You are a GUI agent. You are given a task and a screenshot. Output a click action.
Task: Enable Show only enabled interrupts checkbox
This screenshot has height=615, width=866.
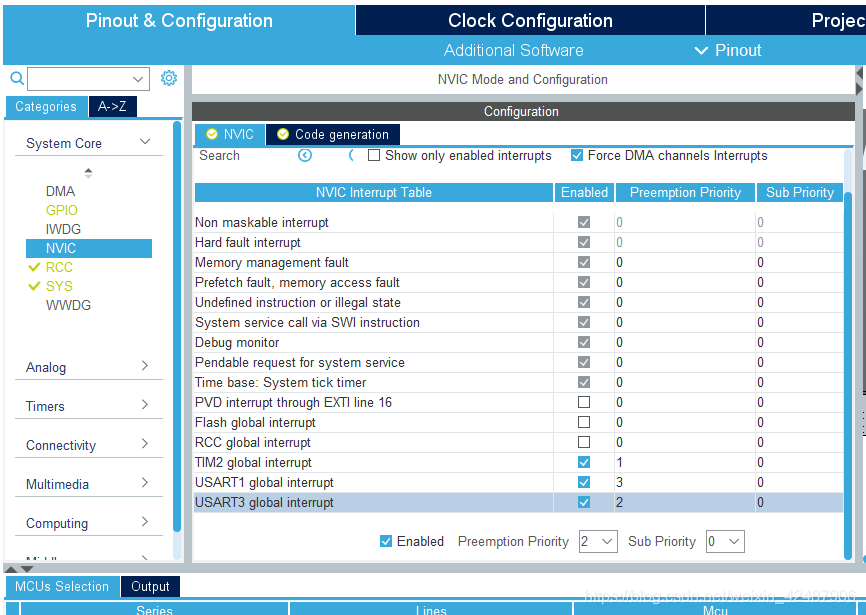point(374,155)
